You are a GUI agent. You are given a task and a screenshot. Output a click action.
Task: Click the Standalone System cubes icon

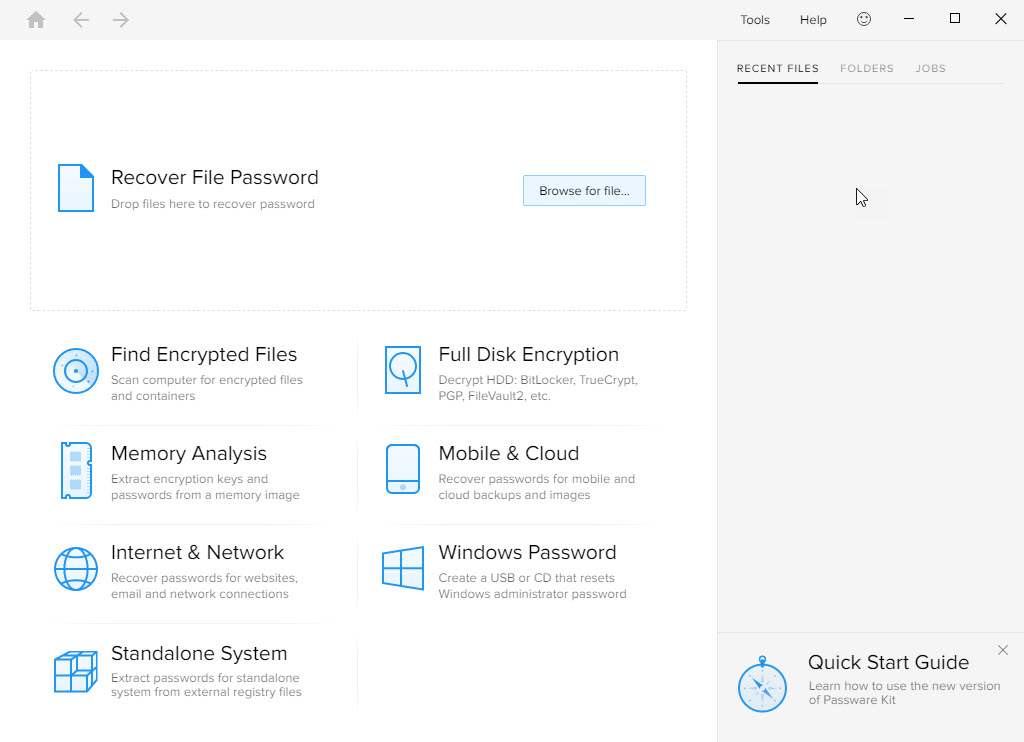coord(76,671)
